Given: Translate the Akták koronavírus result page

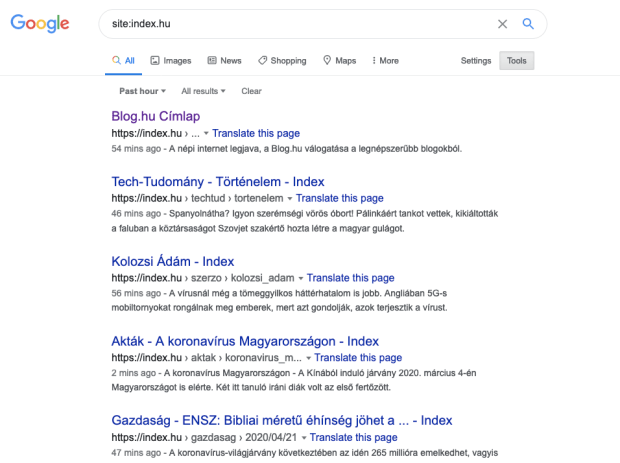Looking at the screenshot, I should coord(359,357).
